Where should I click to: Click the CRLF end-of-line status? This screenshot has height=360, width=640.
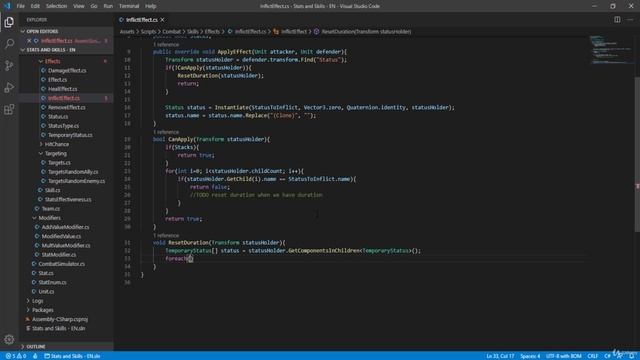pos(593,356)
